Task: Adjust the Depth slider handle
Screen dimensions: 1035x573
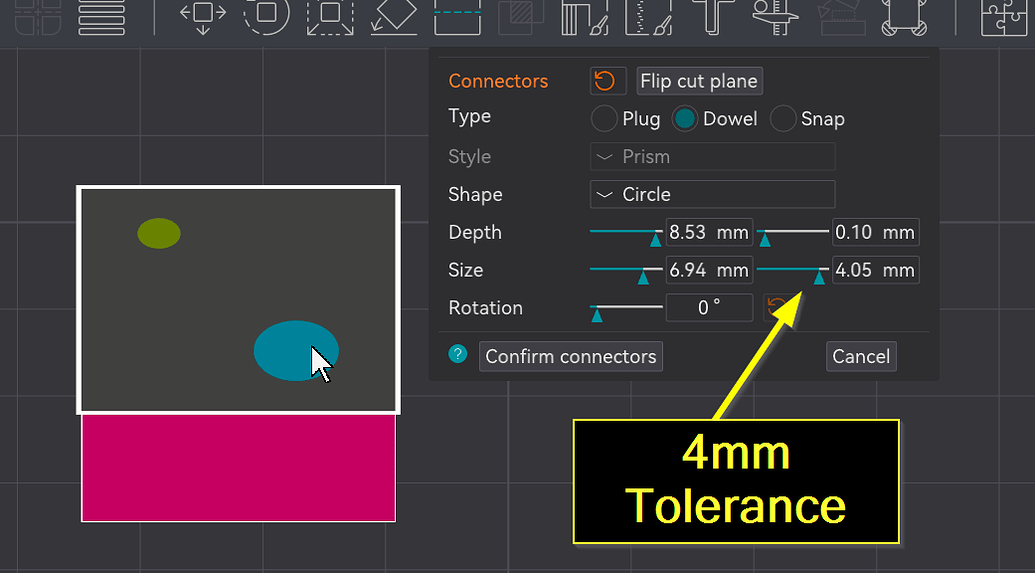Action: pos(655,239)
